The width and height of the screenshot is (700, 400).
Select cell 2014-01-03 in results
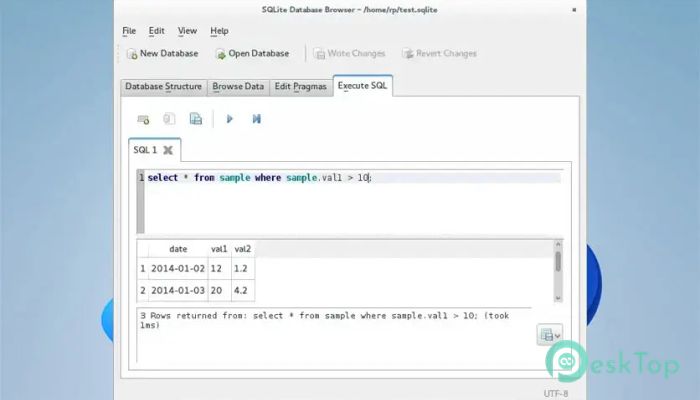[x=178, y=291]
